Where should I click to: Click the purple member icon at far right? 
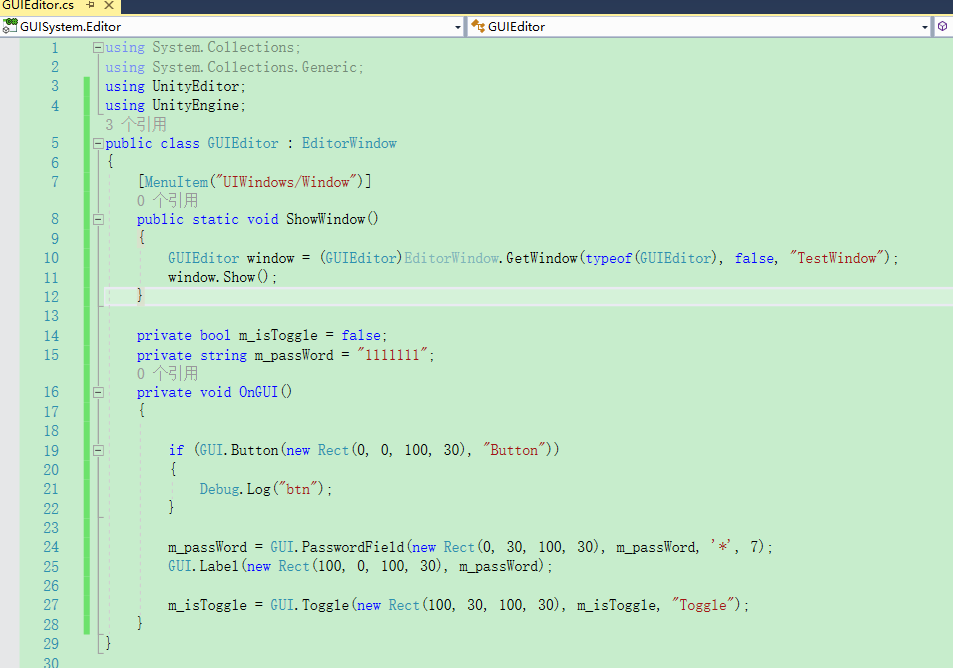pyautogui.click(x=942, y=26)
